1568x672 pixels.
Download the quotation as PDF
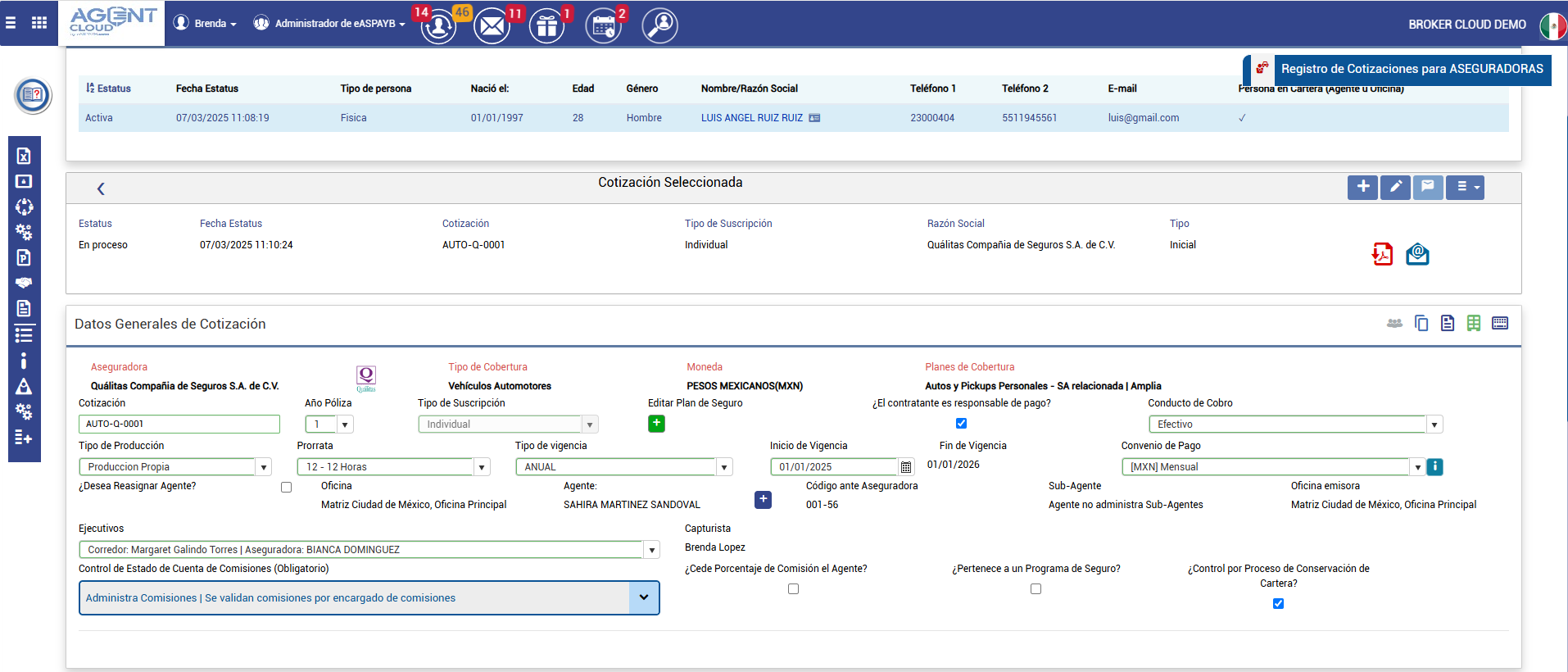tap(1382, 254)
